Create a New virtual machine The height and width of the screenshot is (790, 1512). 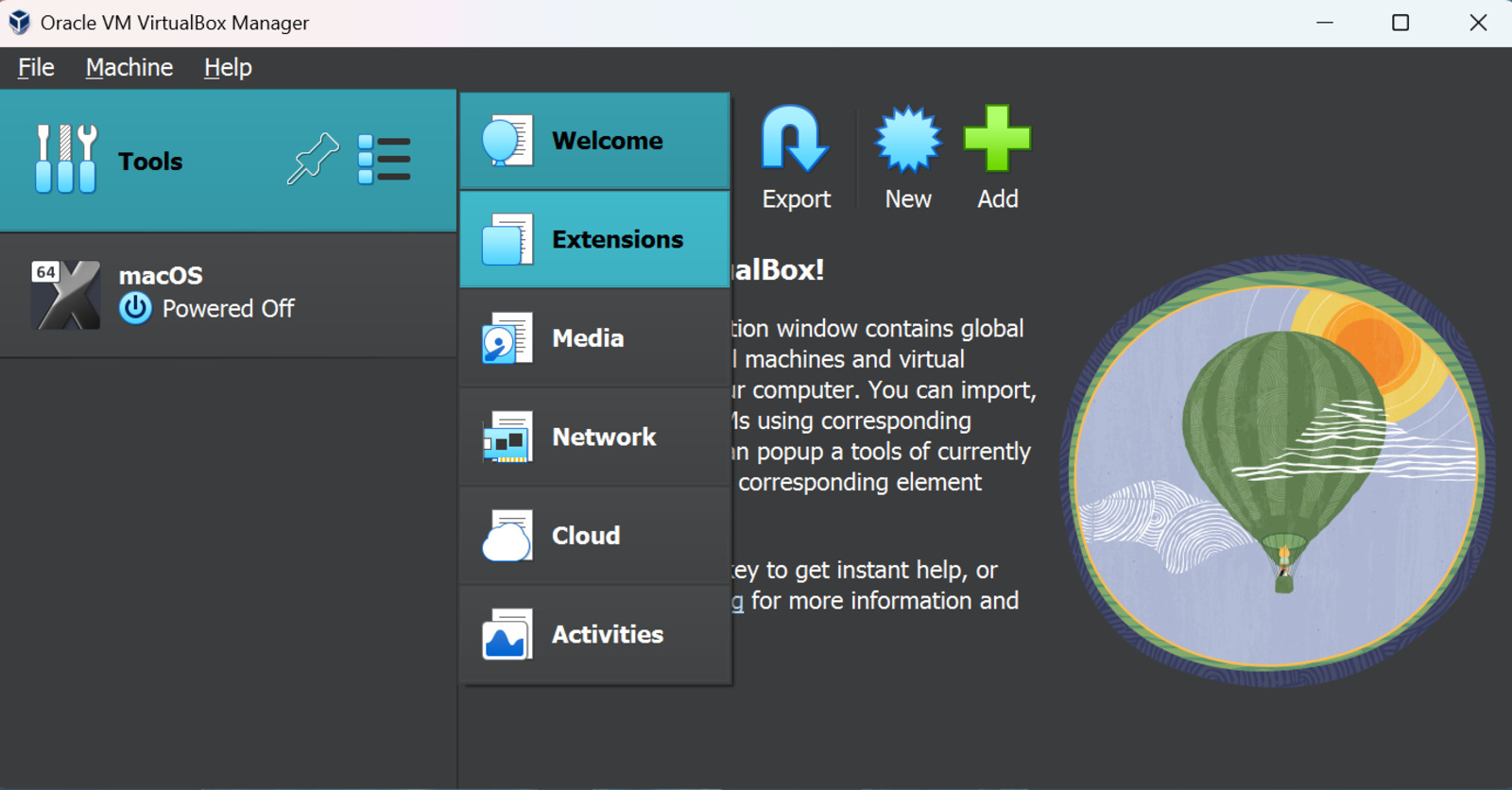(908, 158)
